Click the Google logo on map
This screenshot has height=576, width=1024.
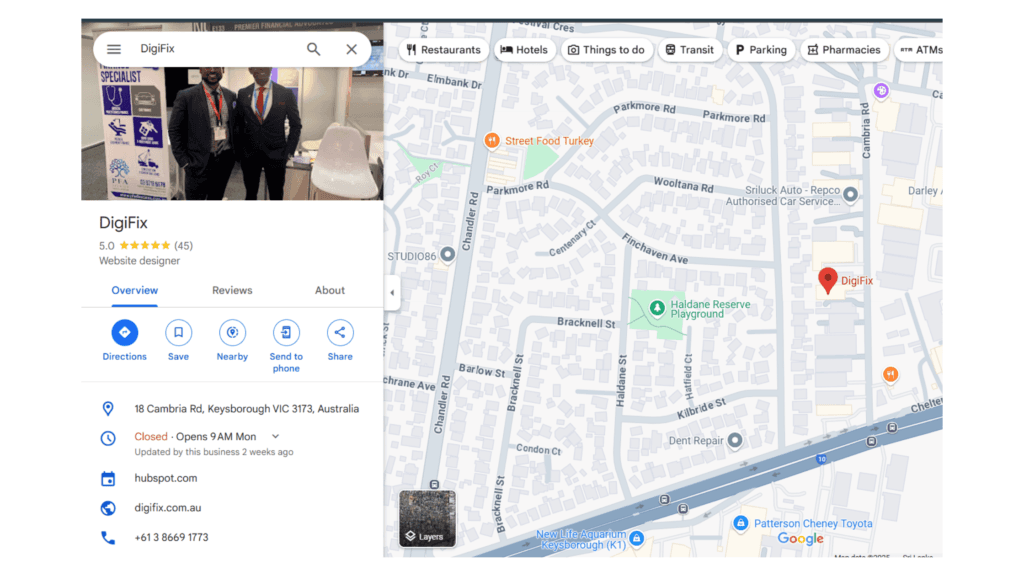pos(801,539)
